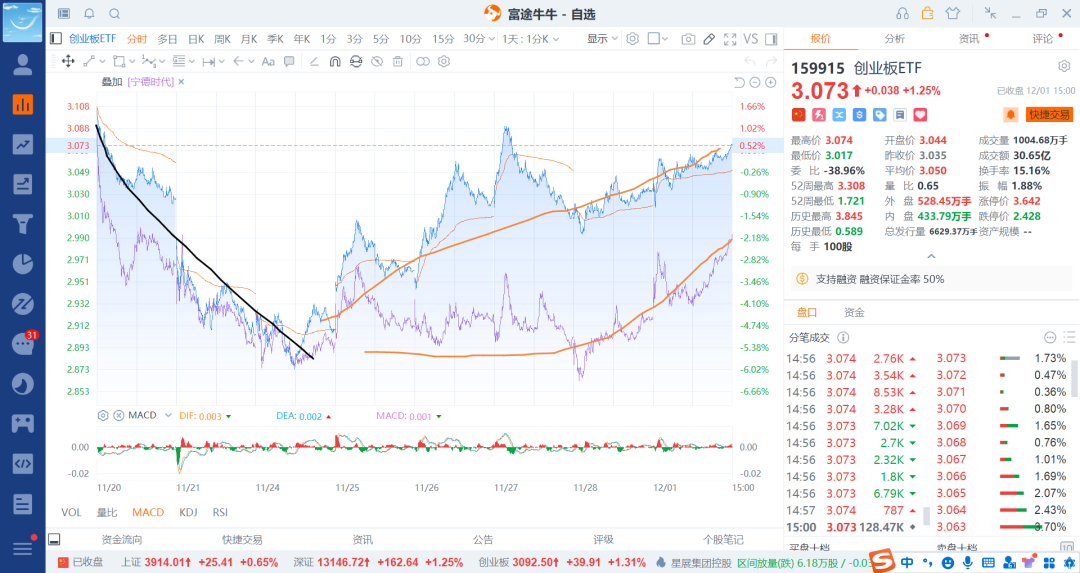Open messages icon with 31 badge
This screenshot has width=1080, height=573.
coord(23,343)
